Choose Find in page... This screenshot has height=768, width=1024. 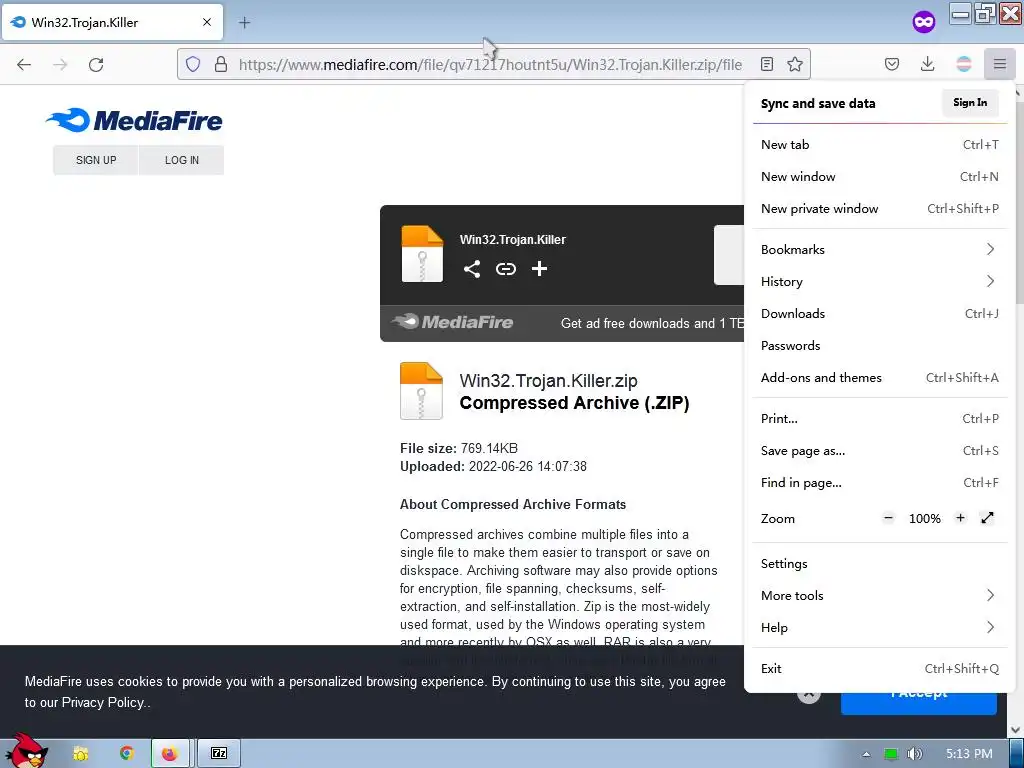[880, 483]
